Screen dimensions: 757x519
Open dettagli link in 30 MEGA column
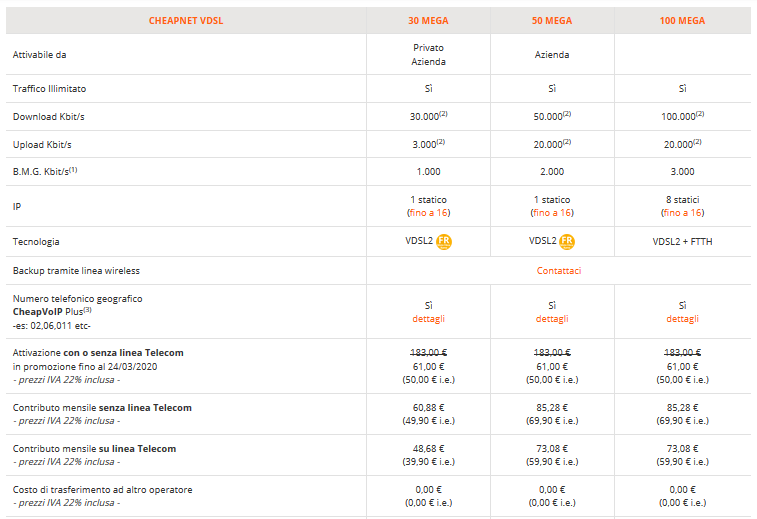(428, 319)
